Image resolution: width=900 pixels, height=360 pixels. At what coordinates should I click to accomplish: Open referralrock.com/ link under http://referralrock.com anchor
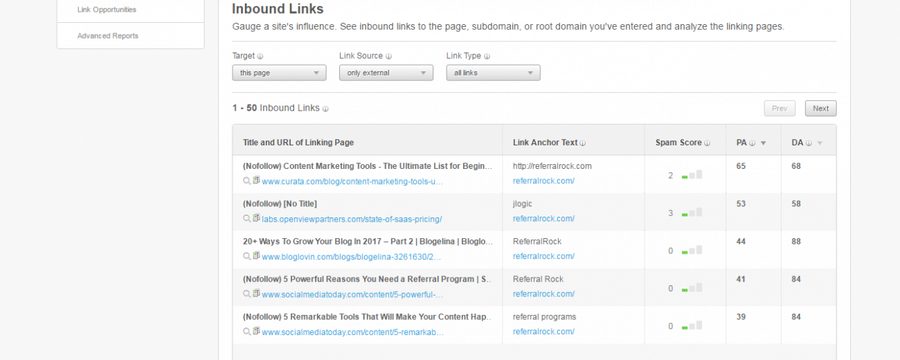tap(544, 181)
